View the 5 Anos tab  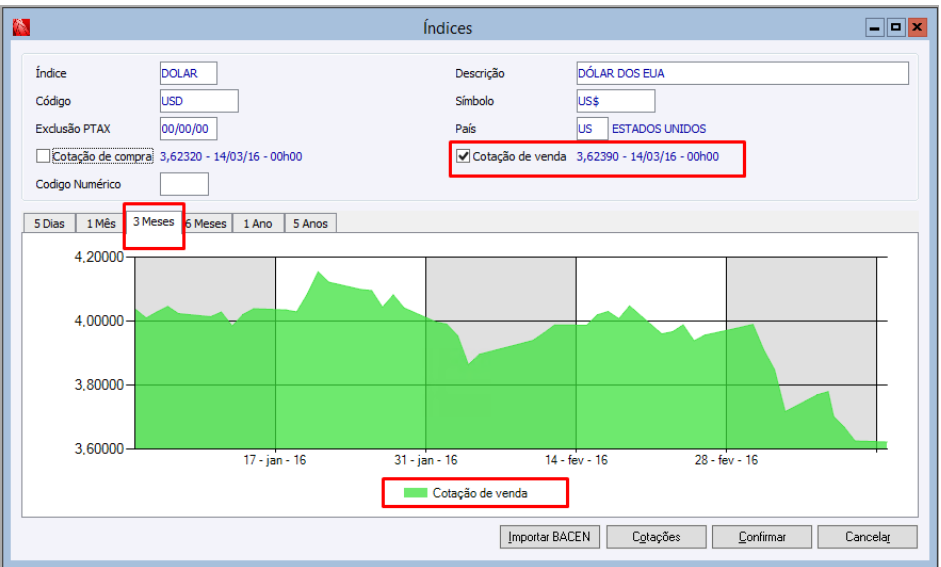point(310,223)
